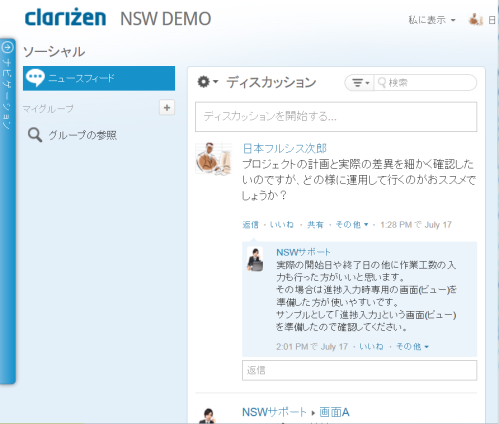Image resolution: width=499 pixels, height=424 pixels.
Task: Open グループの参照 item
Action: click(x=83, y=135)
